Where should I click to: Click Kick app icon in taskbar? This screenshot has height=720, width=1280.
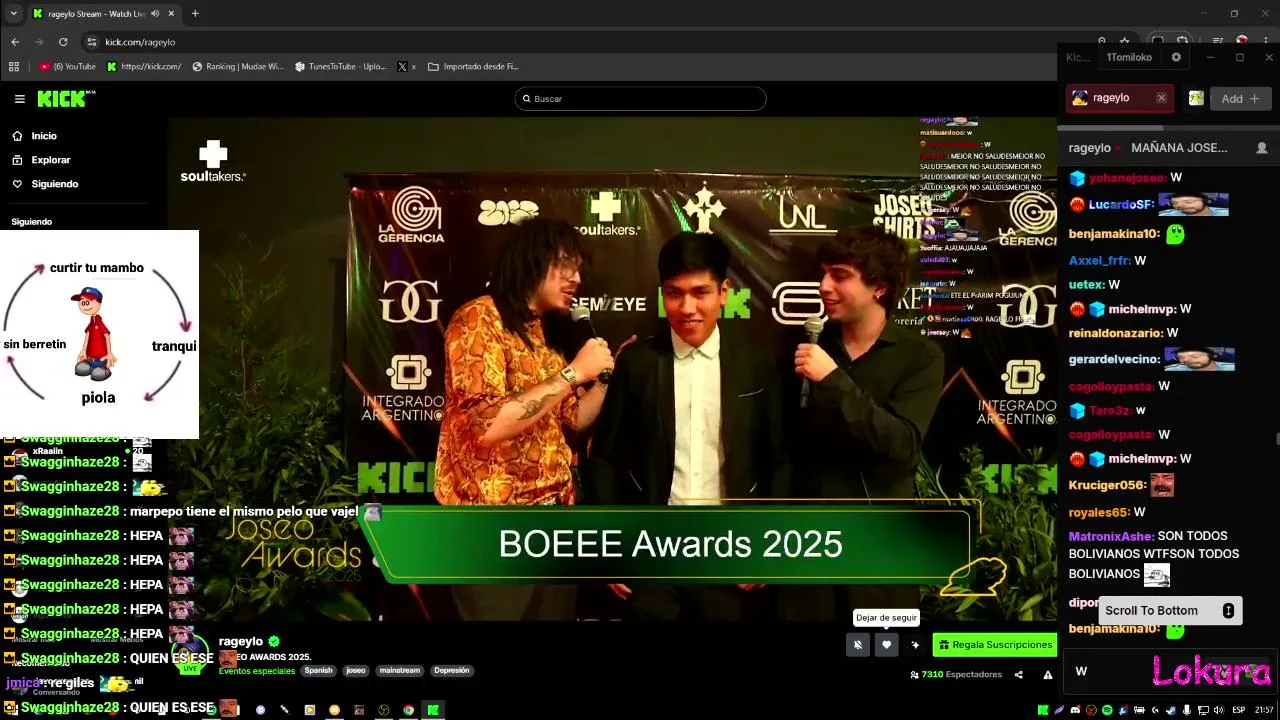click(x=433, y=710)
